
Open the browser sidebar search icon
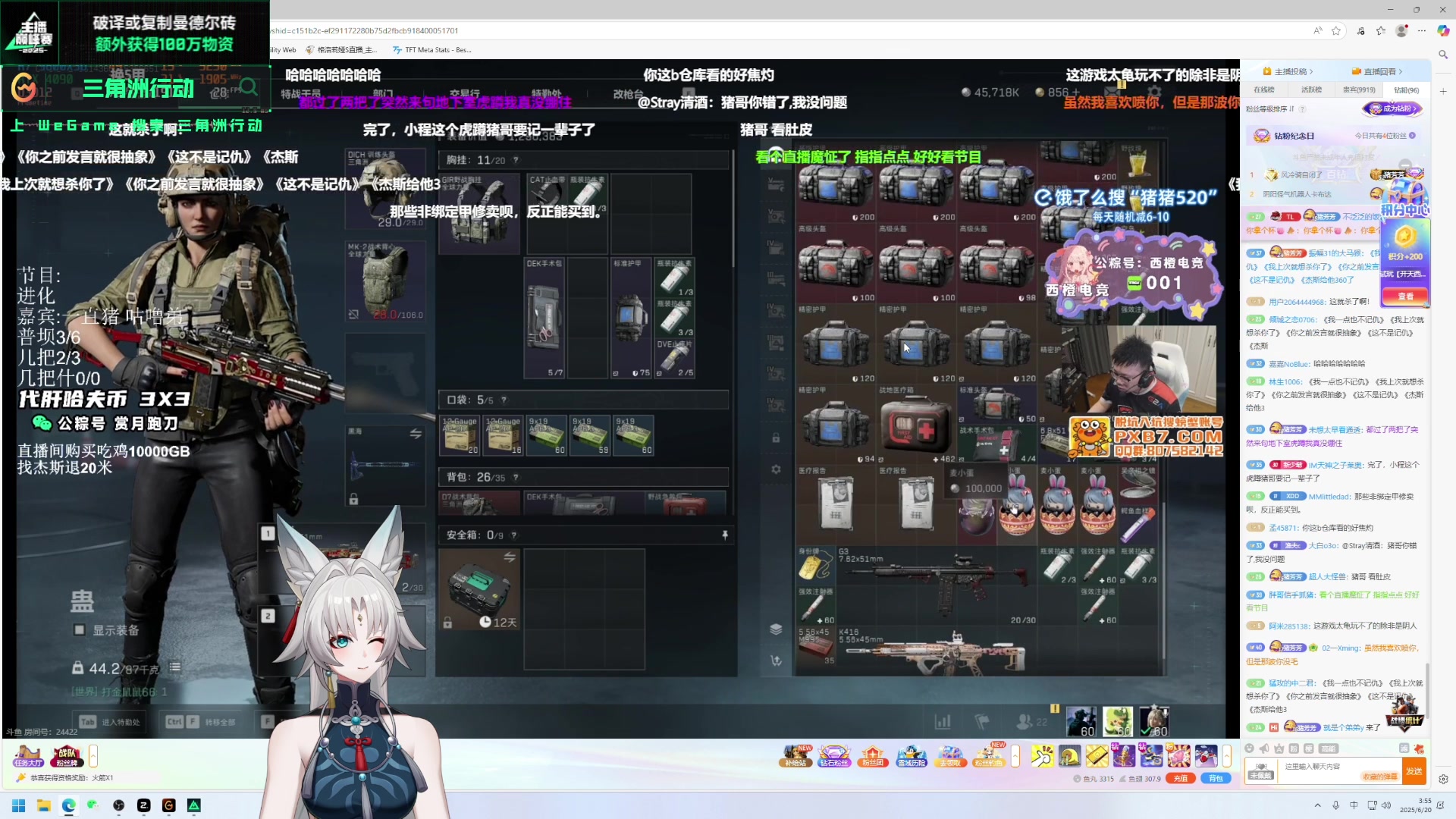click(1443, 55)
